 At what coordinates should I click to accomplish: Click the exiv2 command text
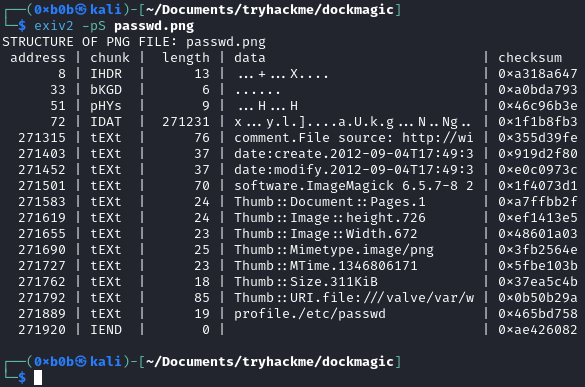coord(54,26)
